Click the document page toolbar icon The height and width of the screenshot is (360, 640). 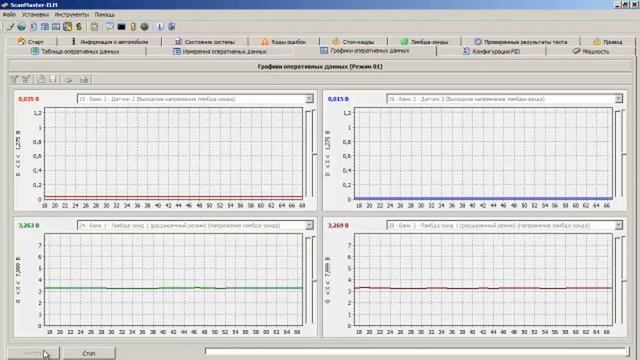click(x=33, y=27)
